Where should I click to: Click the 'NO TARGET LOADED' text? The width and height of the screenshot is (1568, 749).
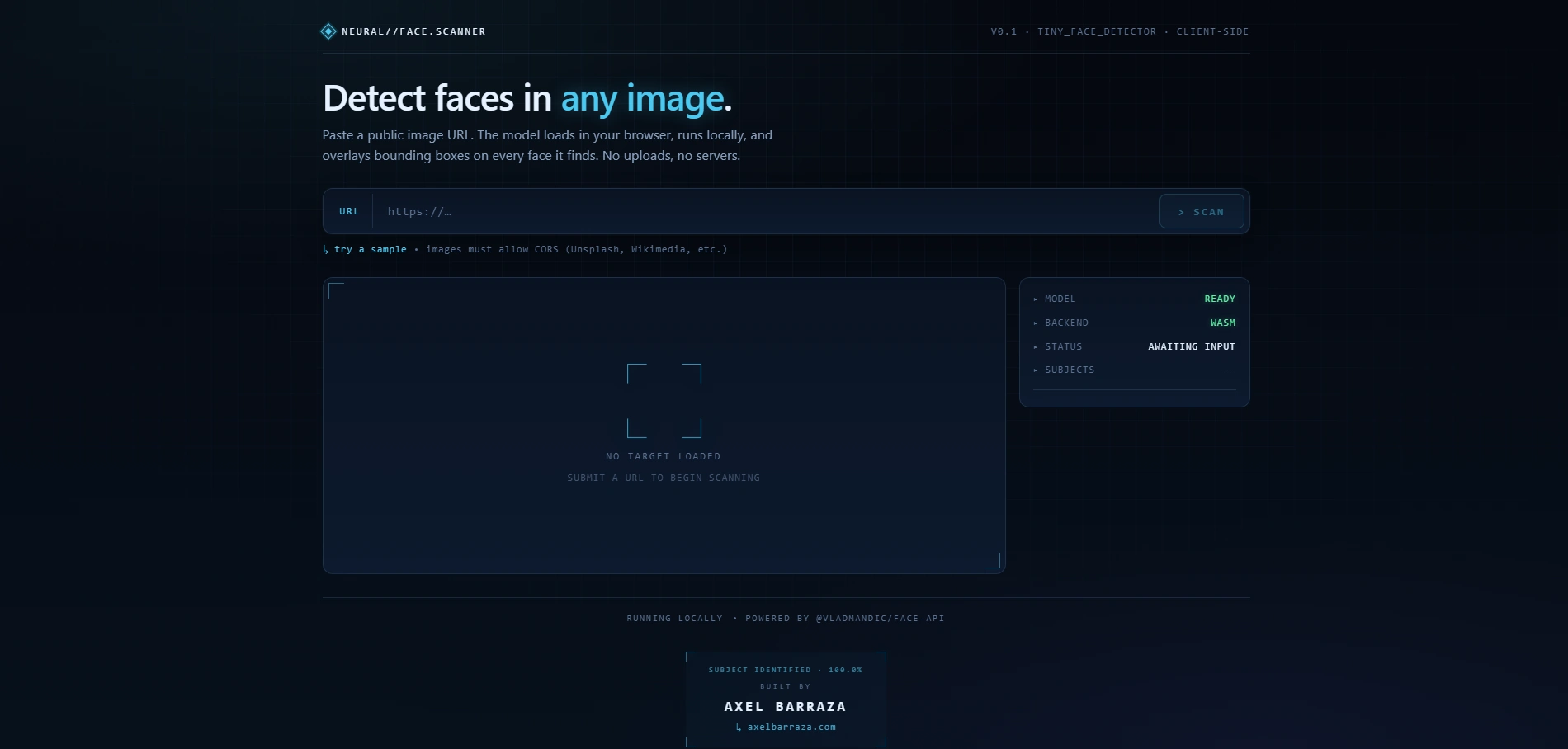(664, 456)
